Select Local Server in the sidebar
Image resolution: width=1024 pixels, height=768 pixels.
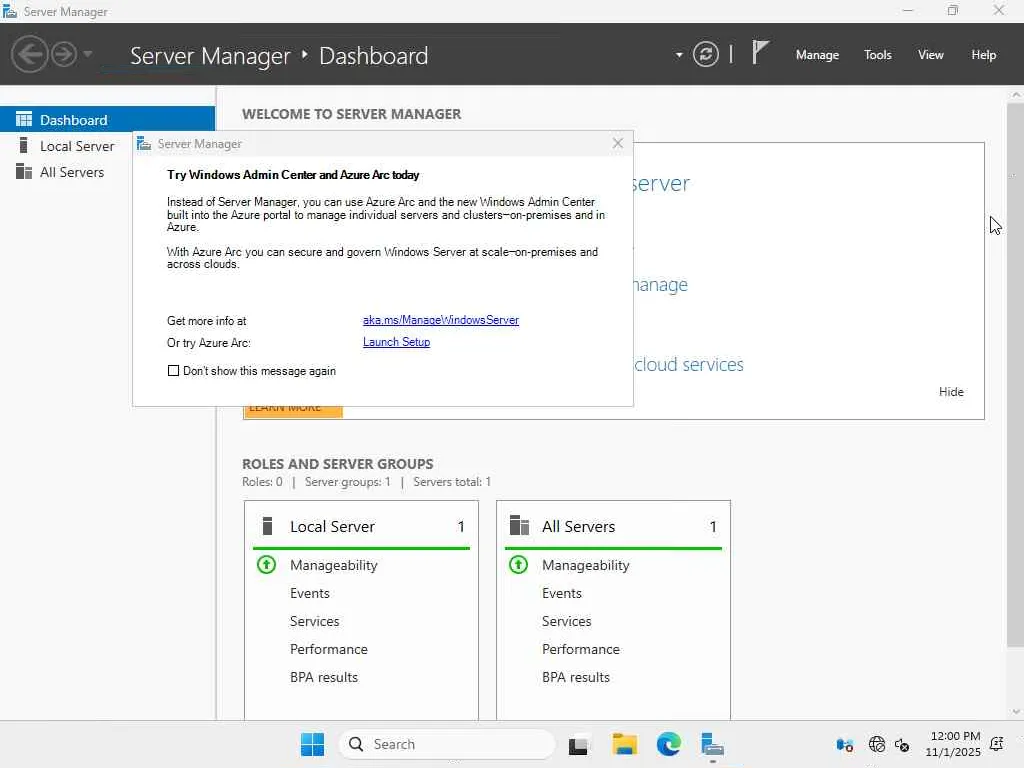click(77, 146)
